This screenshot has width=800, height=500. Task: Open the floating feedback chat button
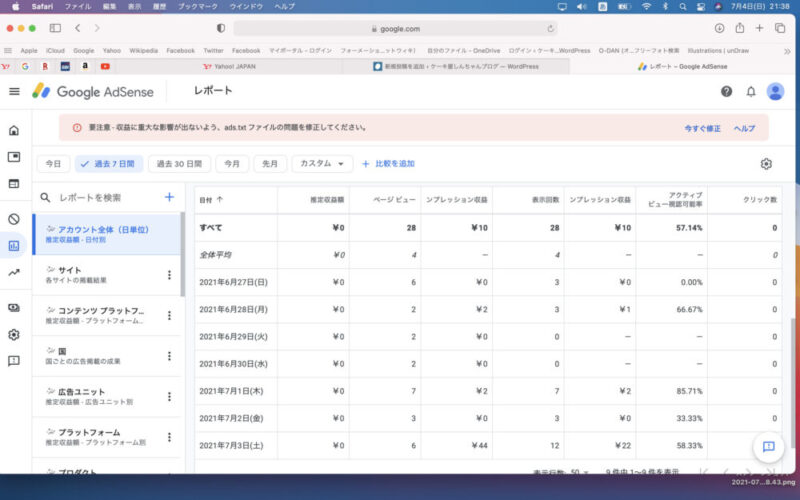pos(768,447)
